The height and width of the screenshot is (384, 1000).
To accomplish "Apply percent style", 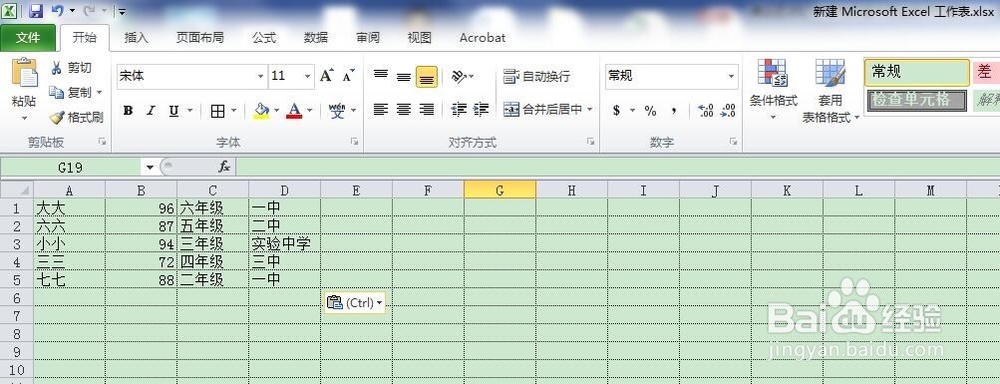I will 651,111.
